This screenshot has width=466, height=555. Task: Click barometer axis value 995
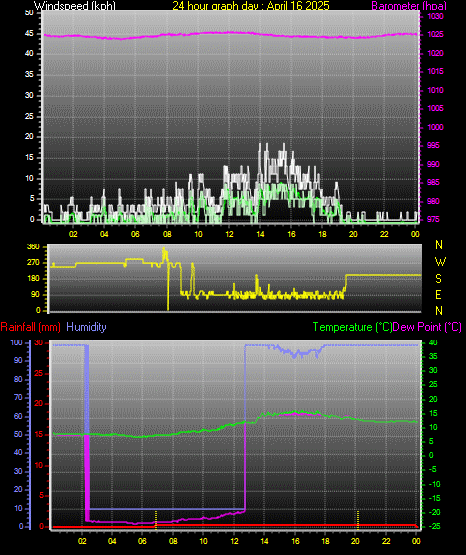click(x=433, y=145)
